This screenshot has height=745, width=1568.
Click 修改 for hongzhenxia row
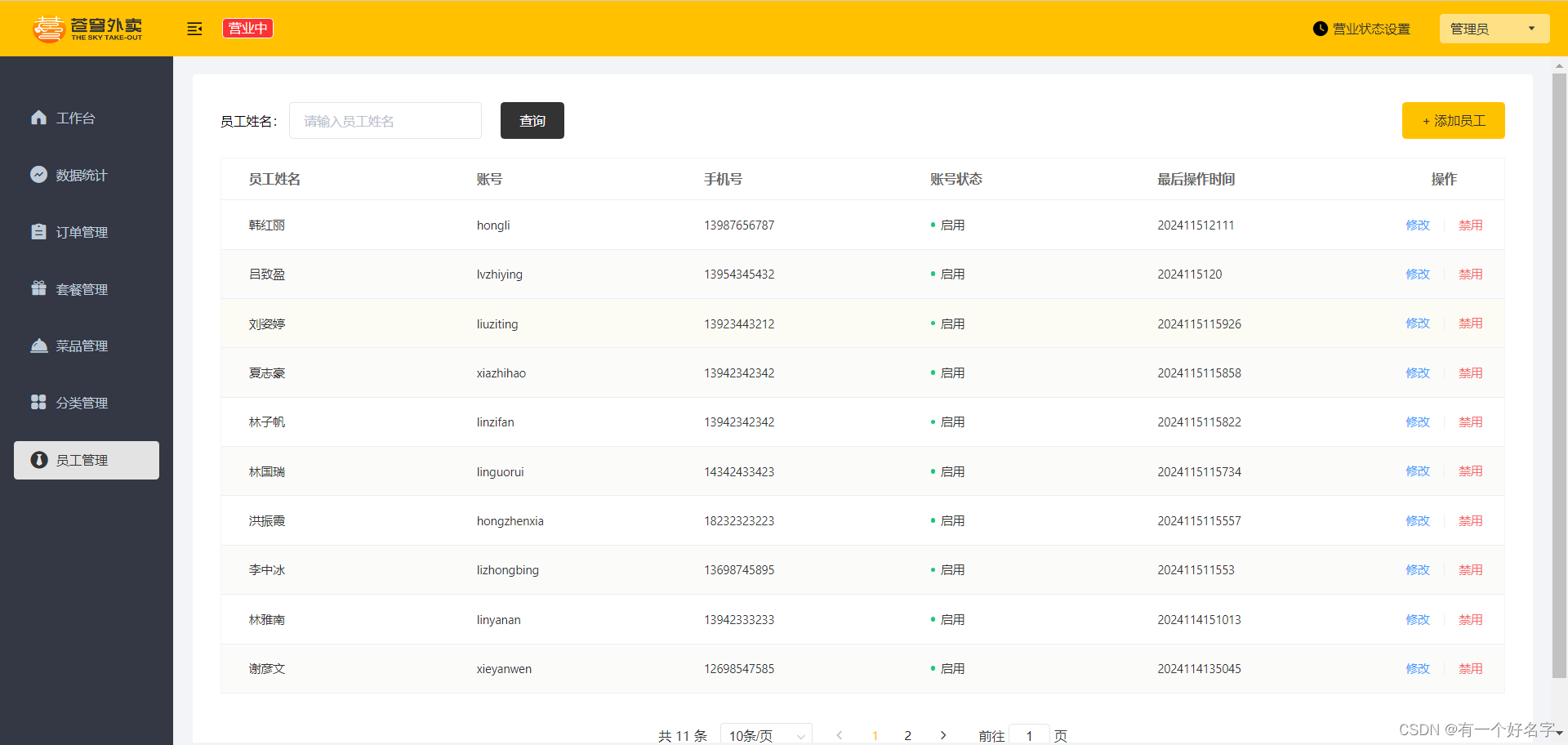click(x=1418, y=520)
